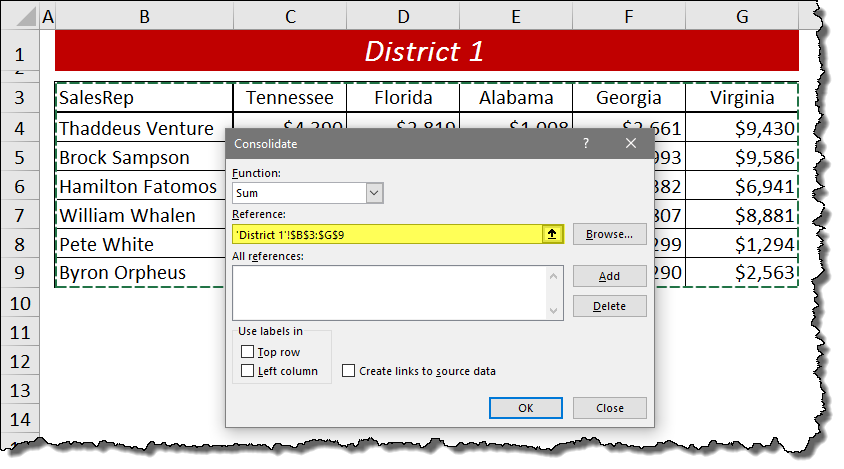Click the Help question mark in Consolidate dialog

point(586,144)
